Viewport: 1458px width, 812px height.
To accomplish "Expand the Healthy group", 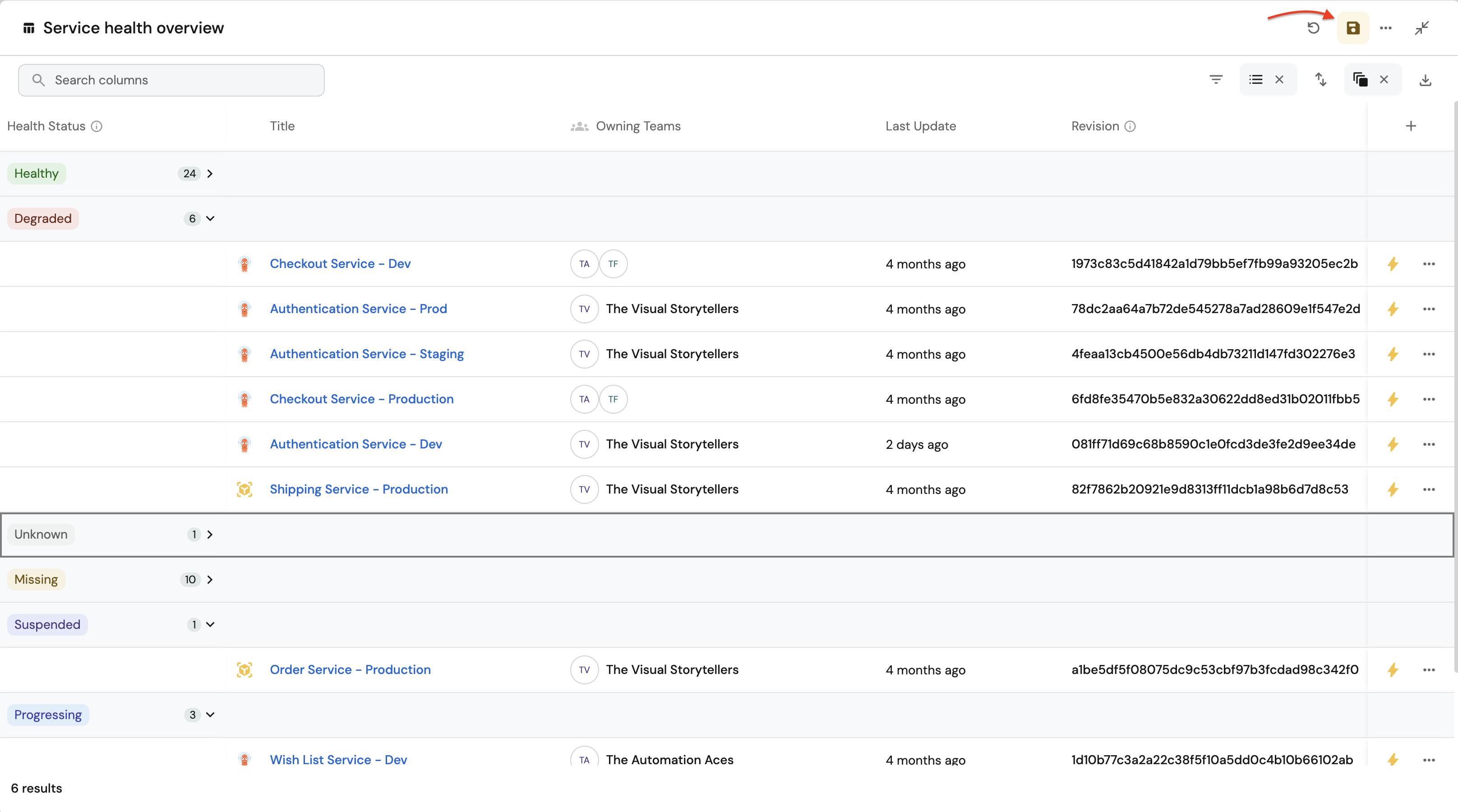I will pyautogui.click(x=210, y=174).
